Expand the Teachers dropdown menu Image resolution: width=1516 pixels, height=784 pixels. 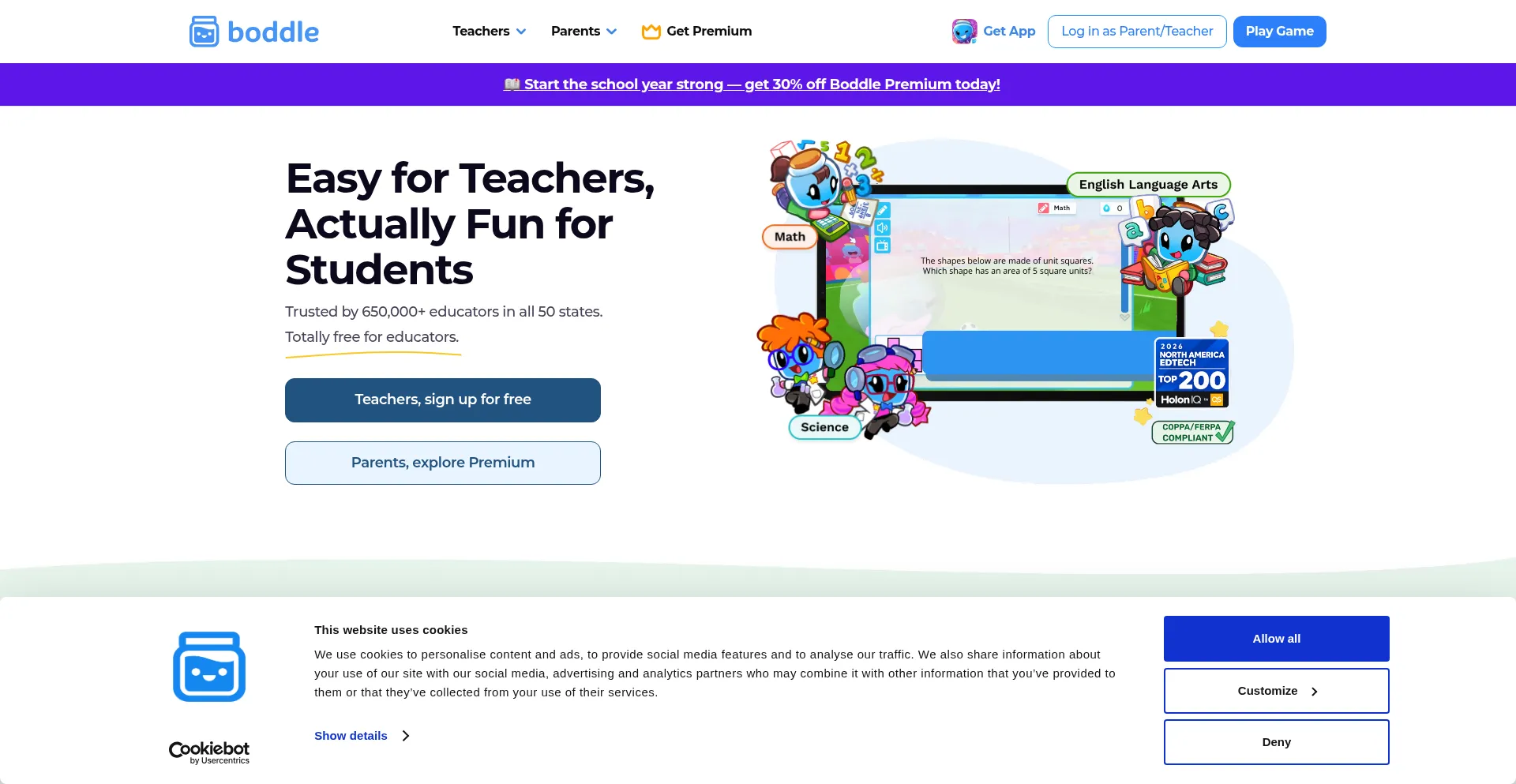pyautogui.click(x=490, y=32)
